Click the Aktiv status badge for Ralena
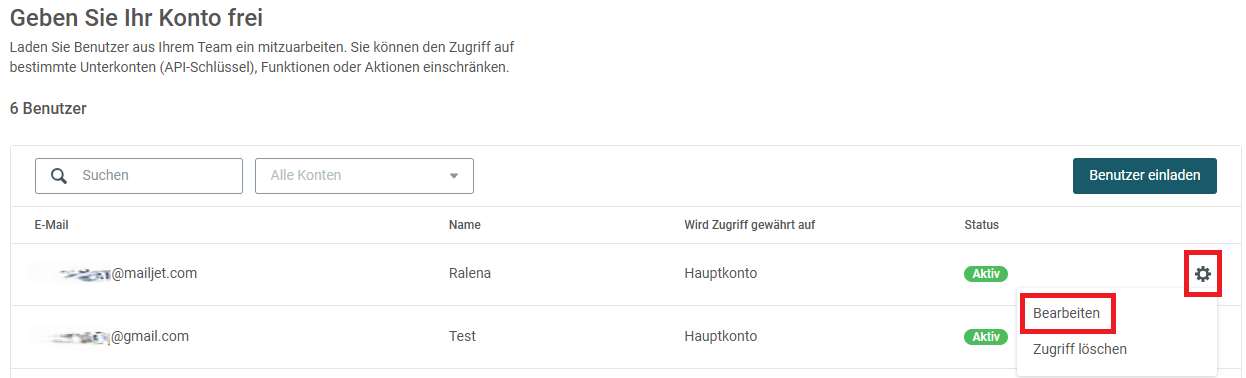This screenshot has width=1246, height=378. [x=986, y=274]
